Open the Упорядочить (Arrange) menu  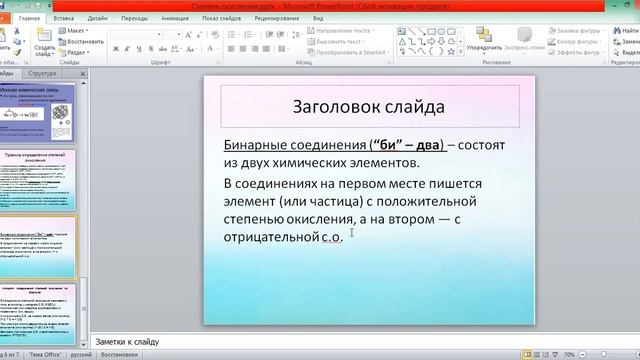(484, 41)
